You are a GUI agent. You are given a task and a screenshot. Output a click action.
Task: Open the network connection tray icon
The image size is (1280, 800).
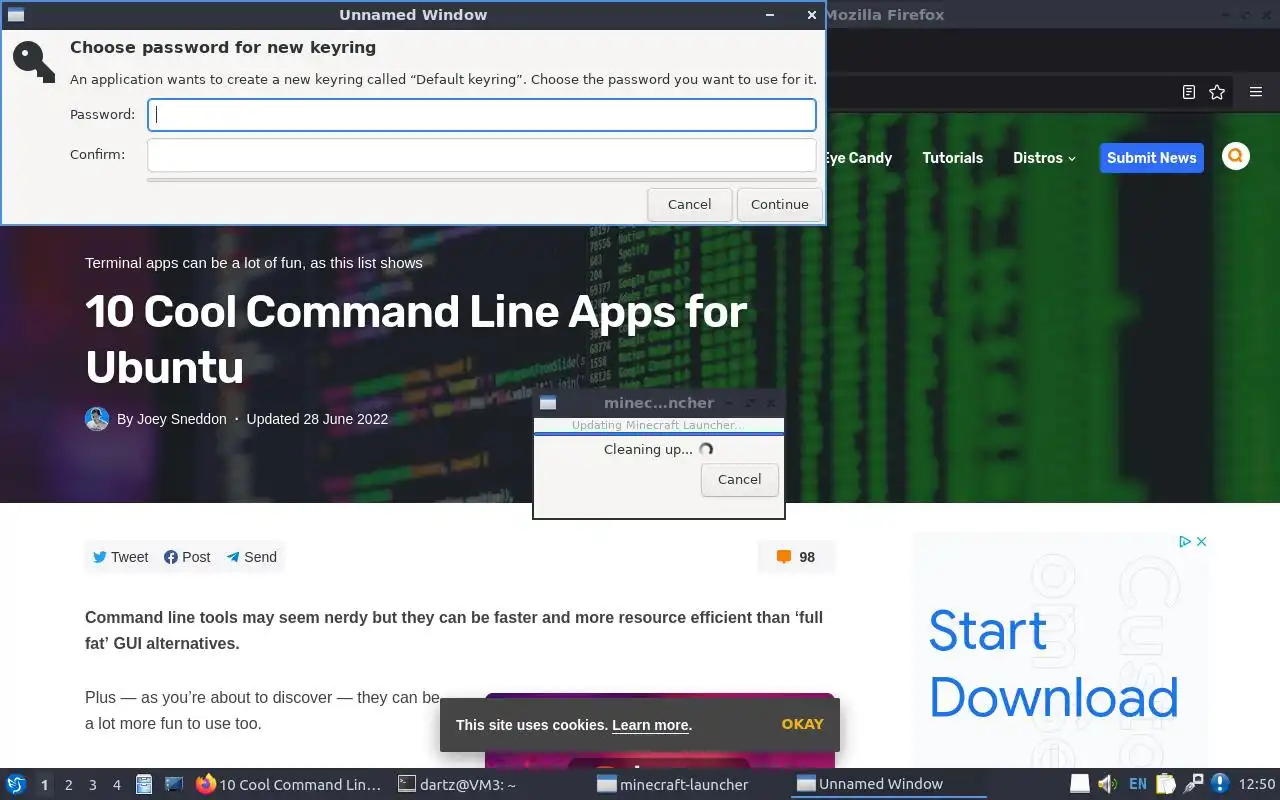click(x=1193, y=784)
